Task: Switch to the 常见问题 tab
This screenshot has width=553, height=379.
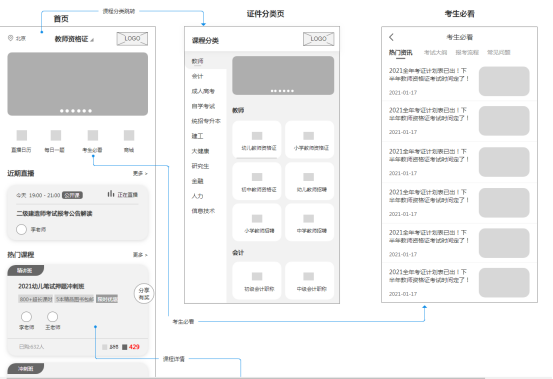Action: click(499, 53)
